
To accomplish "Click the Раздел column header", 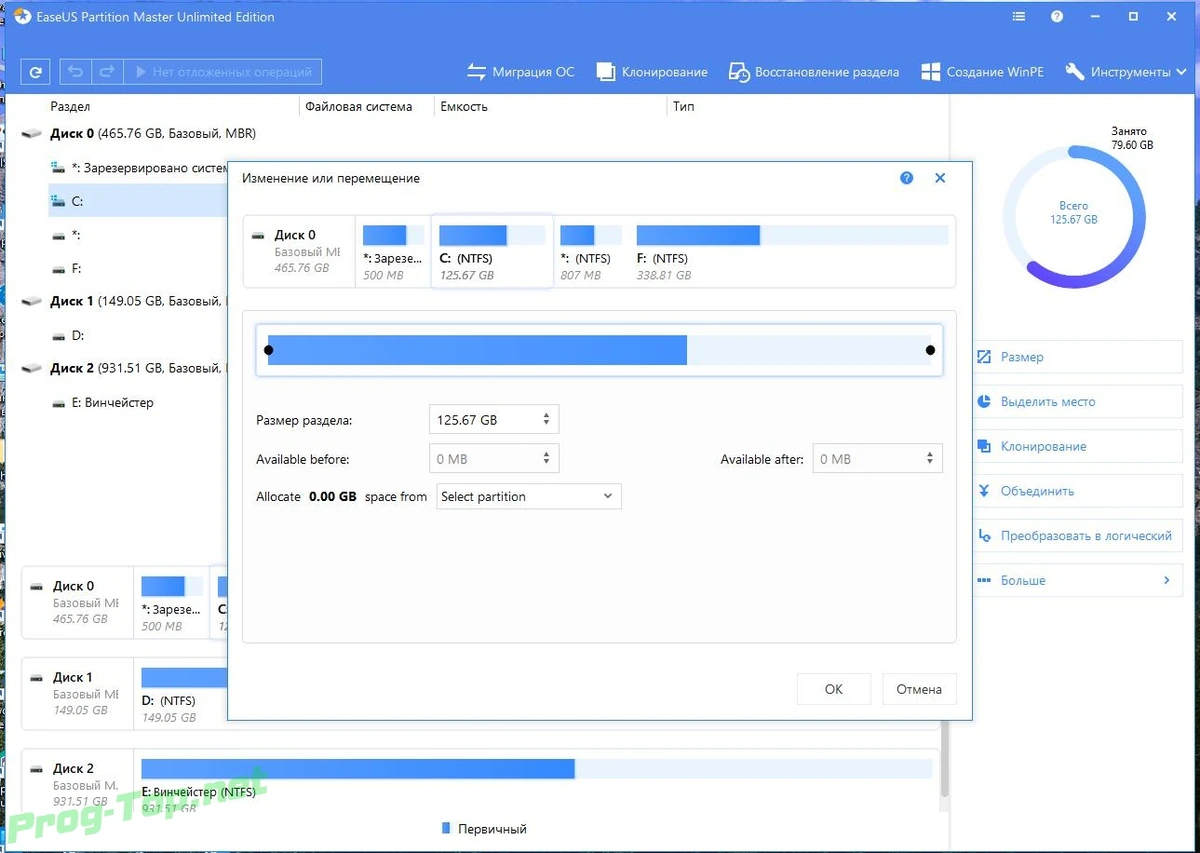I will point(70,106).
